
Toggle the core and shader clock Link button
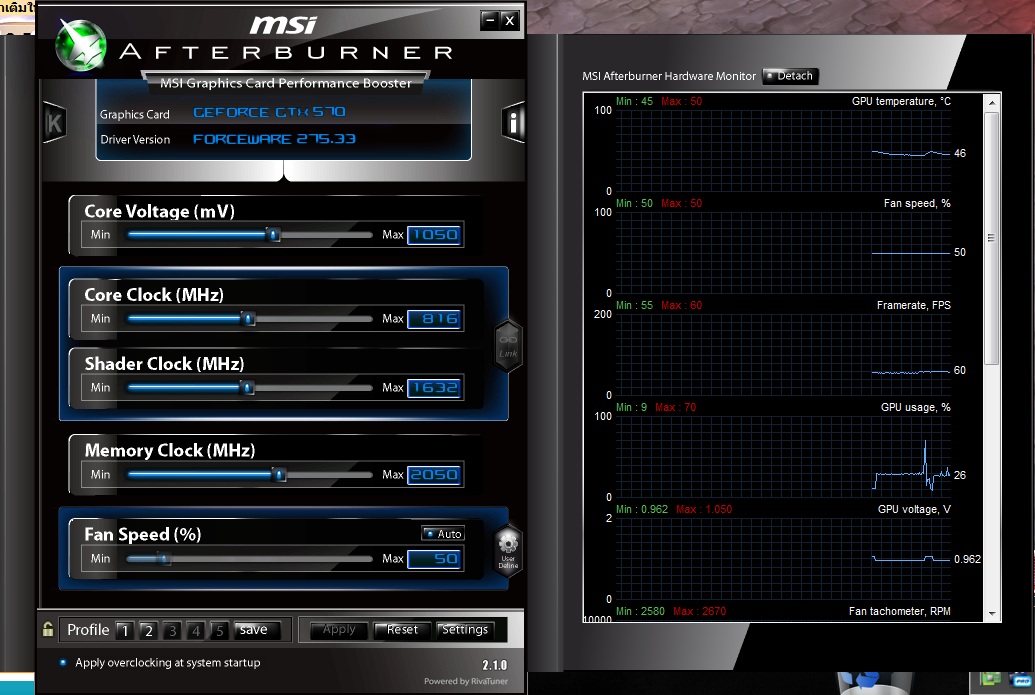[508, 346]
